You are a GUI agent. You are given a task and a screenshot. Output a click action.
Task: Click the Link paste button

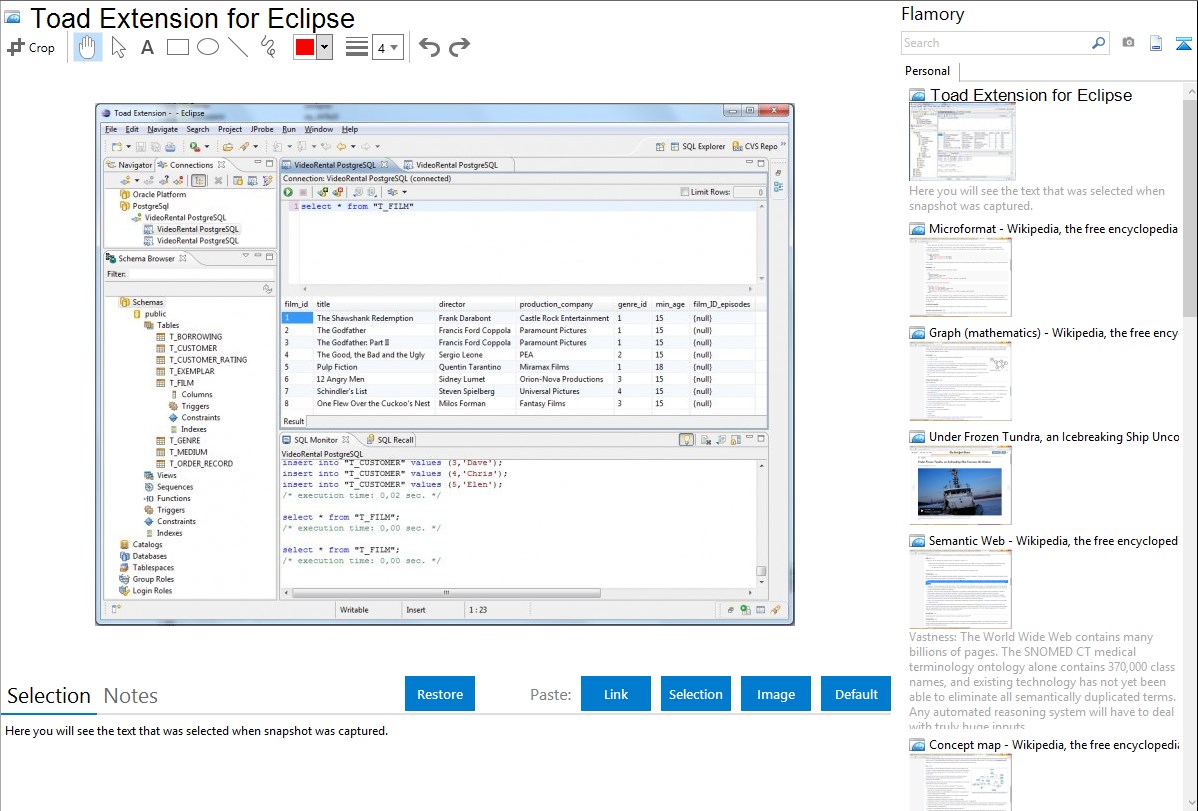[616, 694]
